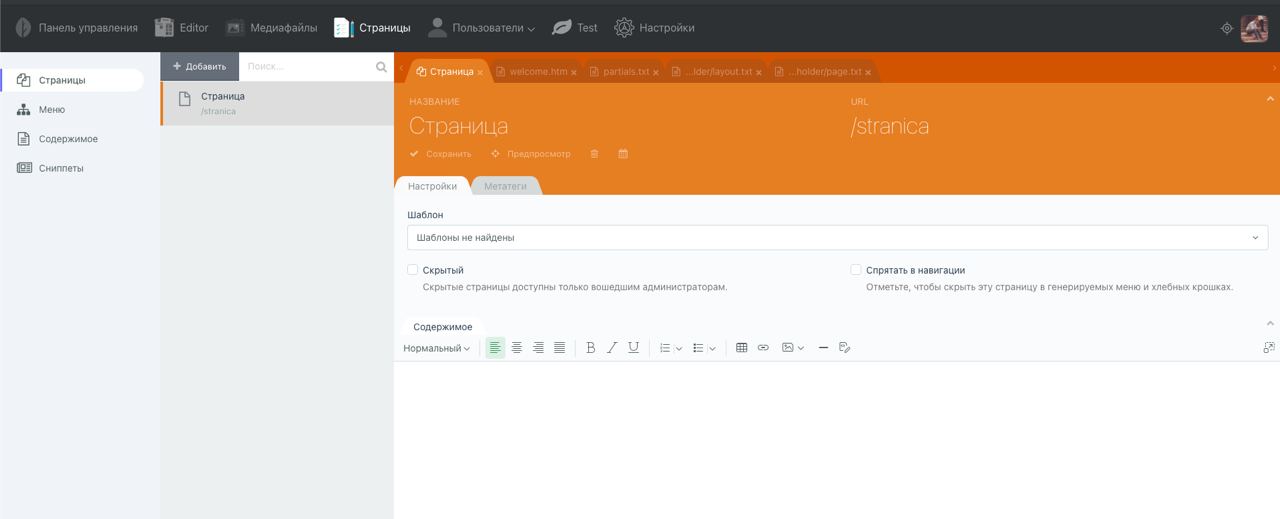Open Страницы in the top navigation bar
Screen dimensions: 1280x519
click(x=372, y=28)
